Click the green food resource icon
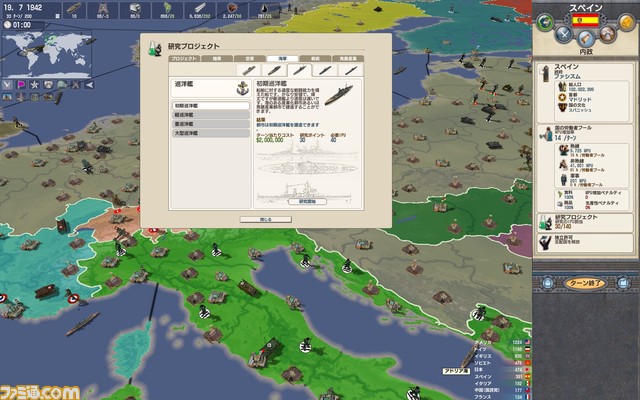This screenshot has width=640, height=400. click(x=168, y=8)
